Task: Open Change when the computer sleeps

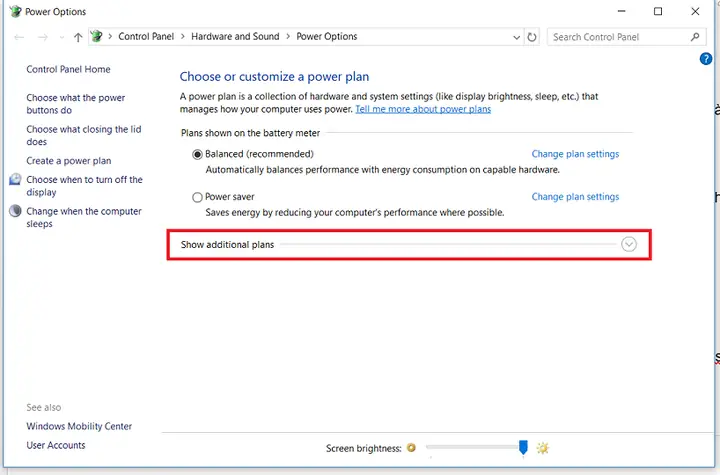Action: [x=84, y=217]
